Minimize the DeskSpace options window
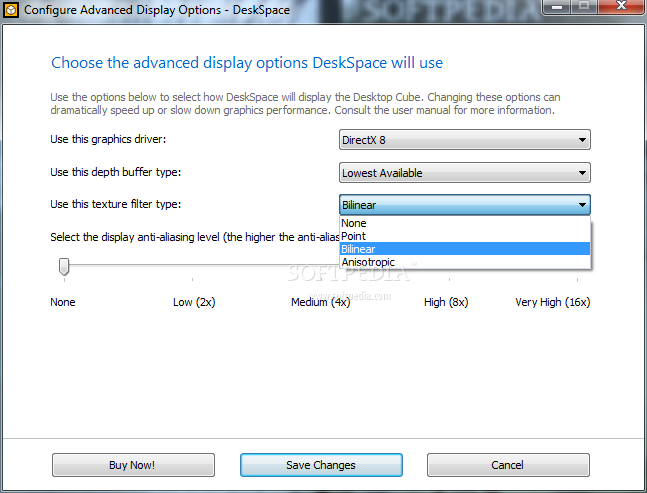The width and height of the screenshot is (647, 493). 557,7
